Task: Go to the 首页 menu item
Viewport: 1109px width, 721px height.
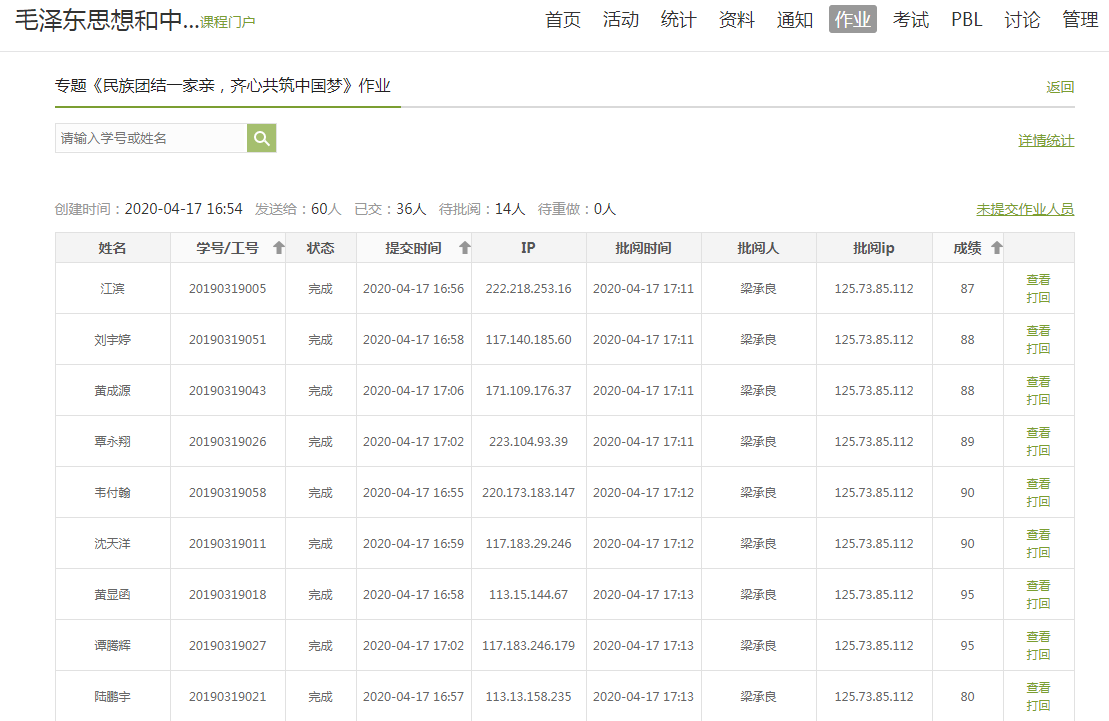Action: pos(562,20)
